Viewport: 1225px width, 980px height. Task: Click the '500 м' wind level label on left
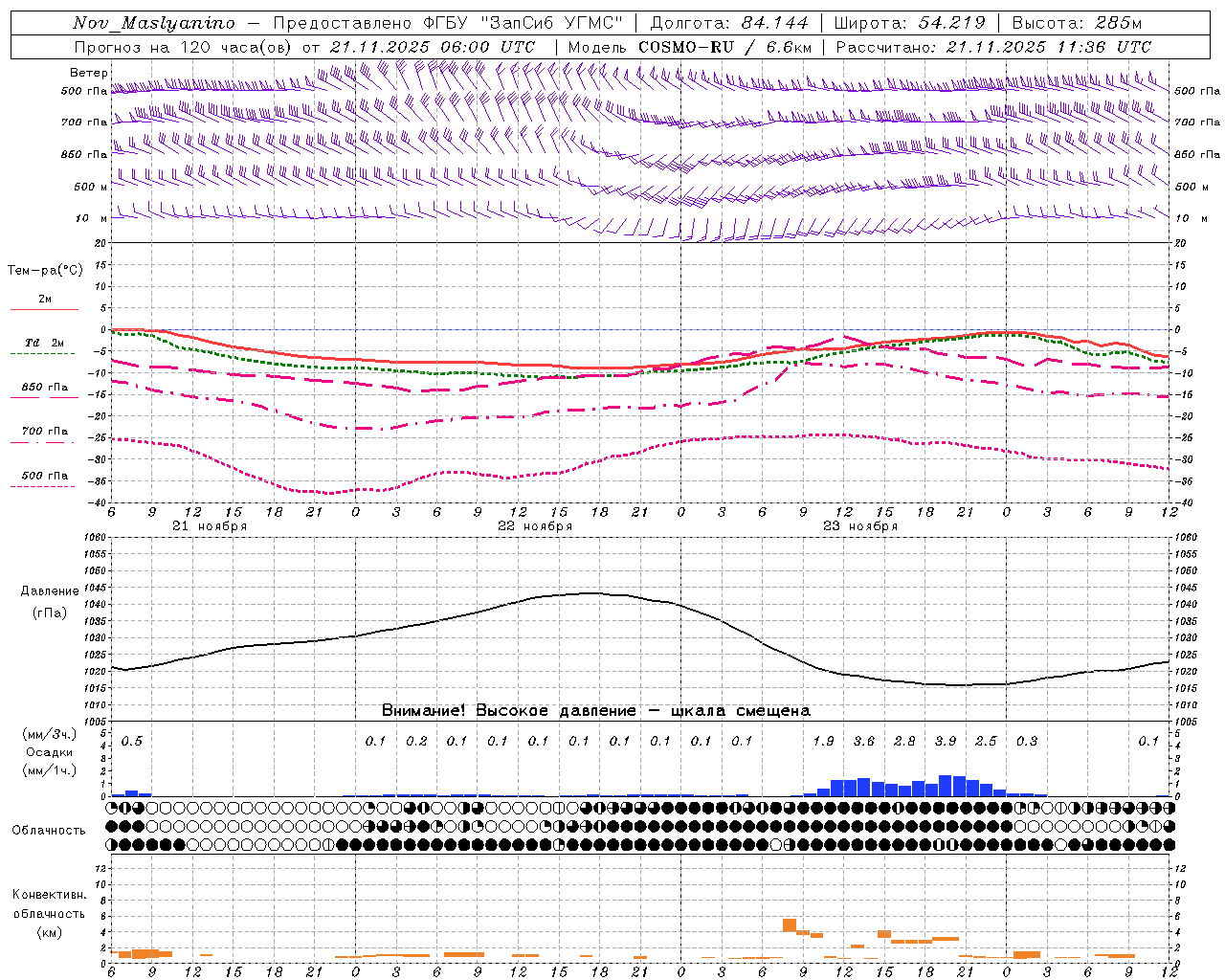[x=90, y=187]
